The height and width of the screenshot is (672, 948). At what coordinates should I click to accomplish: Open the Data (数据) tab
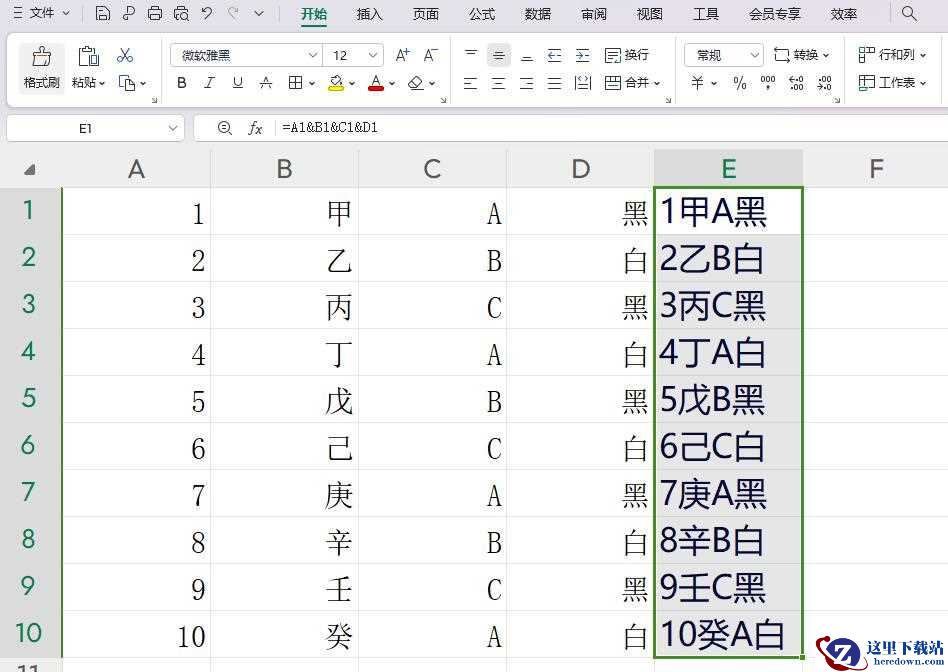(x=537, y=14)
